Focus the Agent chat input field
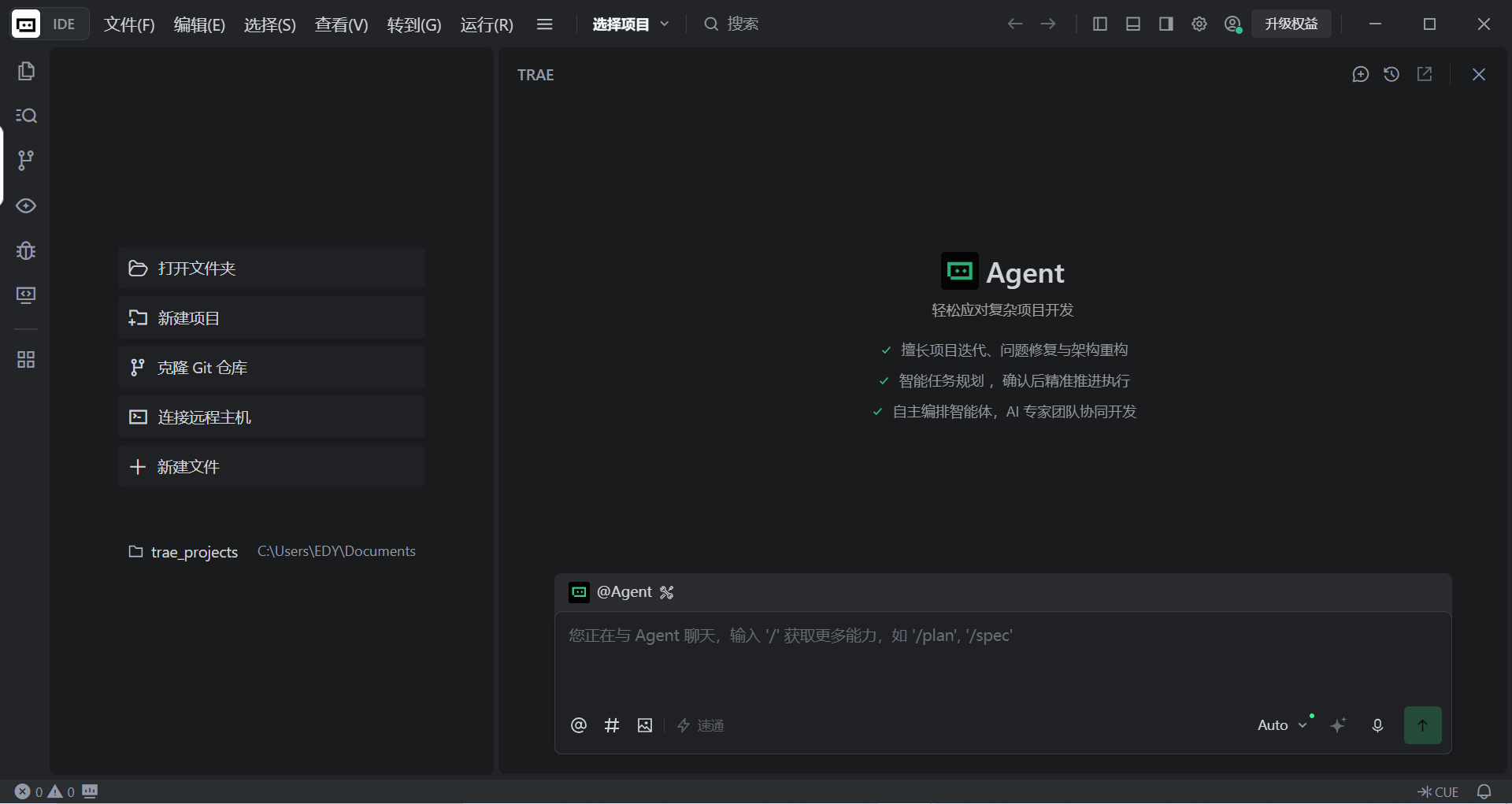1512x804 pixels. pyautogui.click(x=1002, y=659)
